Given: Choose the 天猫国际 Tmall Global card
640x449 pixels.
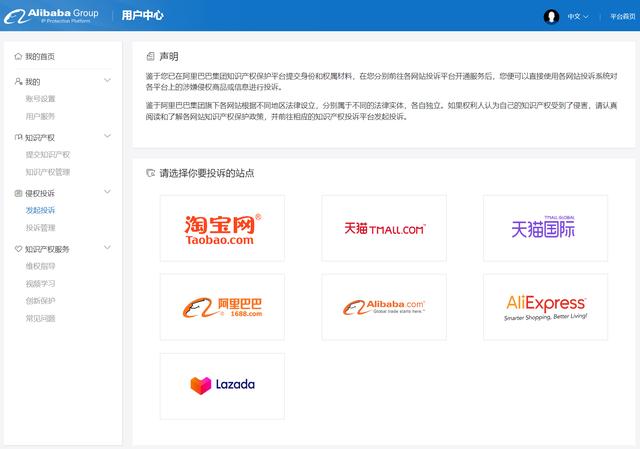Looking at the screenshot, I should tap(545, 228).
